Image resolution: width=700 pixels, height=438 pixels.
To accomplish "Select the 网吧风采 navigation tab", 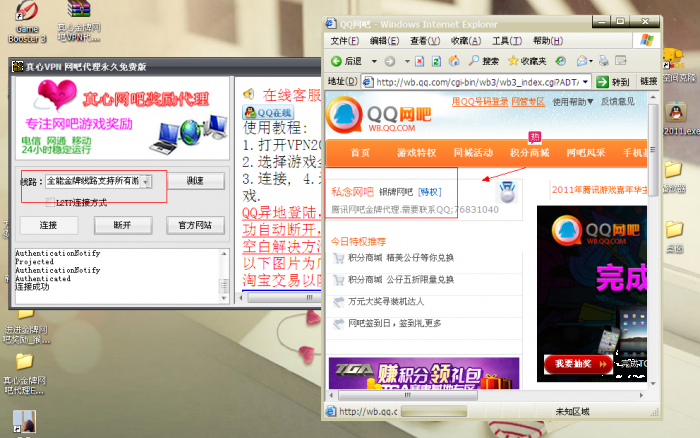I will pos(586,153).
